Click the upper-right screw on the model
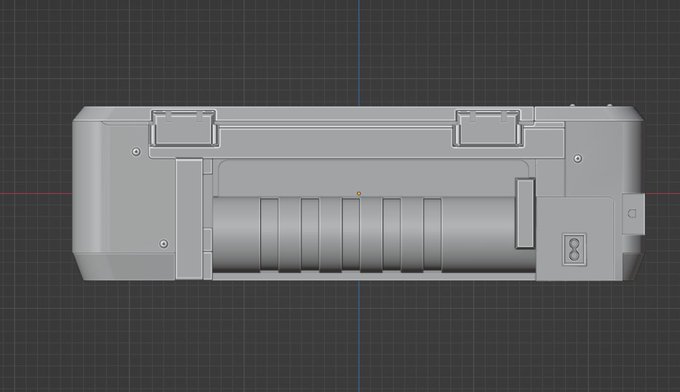680x392 pixels. [x=578, y=158]
